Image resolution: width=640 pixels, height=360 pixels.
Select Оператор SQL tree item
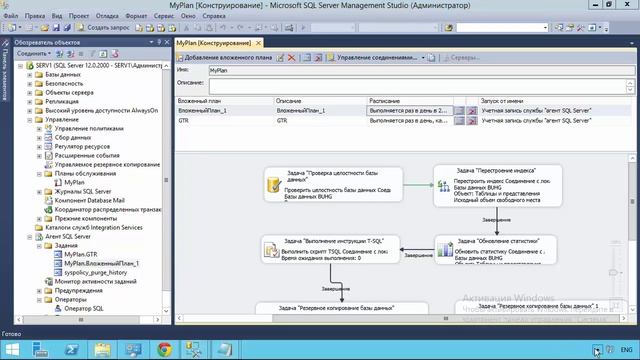(x=84, y=308)
